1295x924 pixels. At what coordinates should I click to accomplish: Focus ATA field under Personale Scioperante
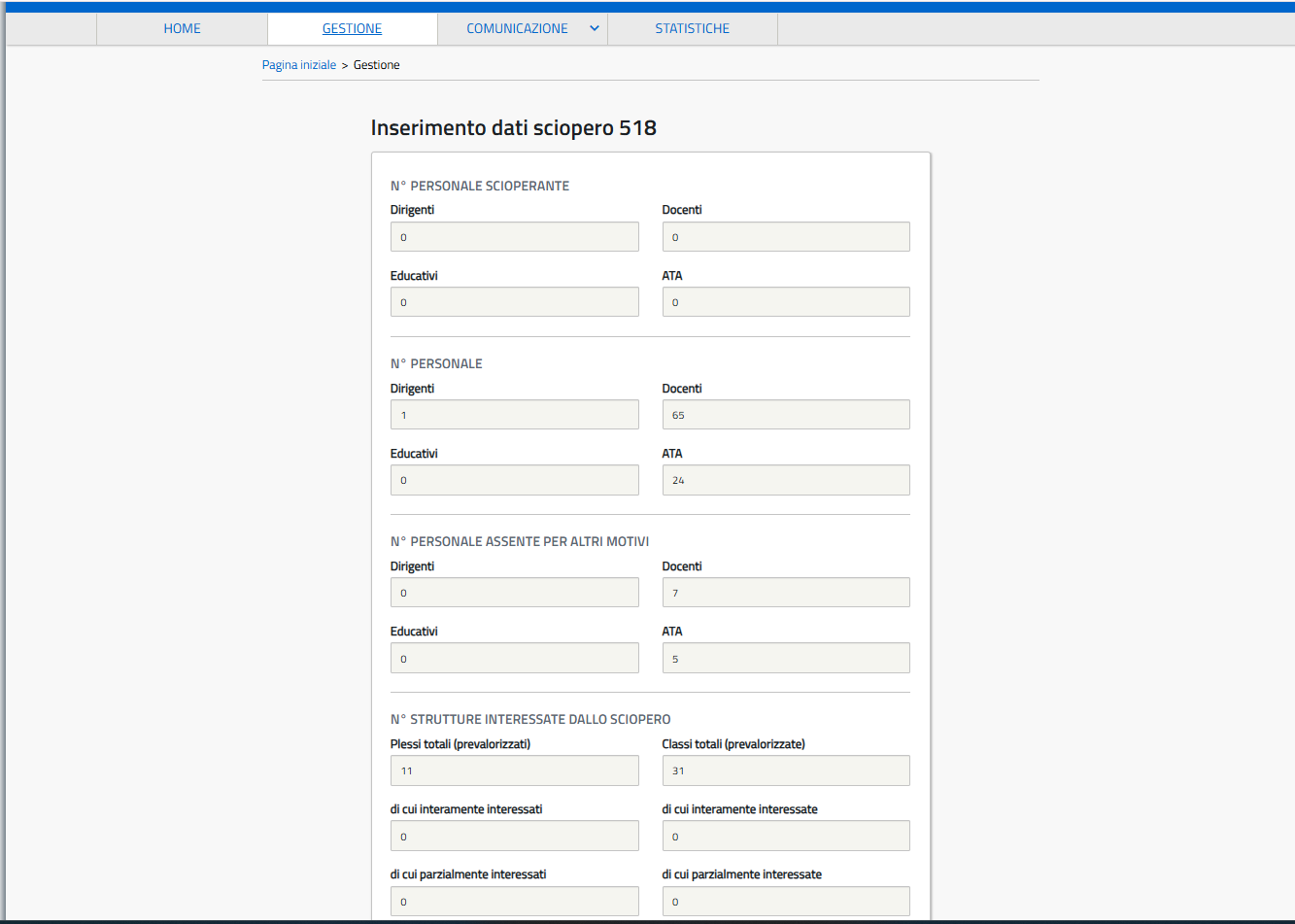tap(785, 302)
